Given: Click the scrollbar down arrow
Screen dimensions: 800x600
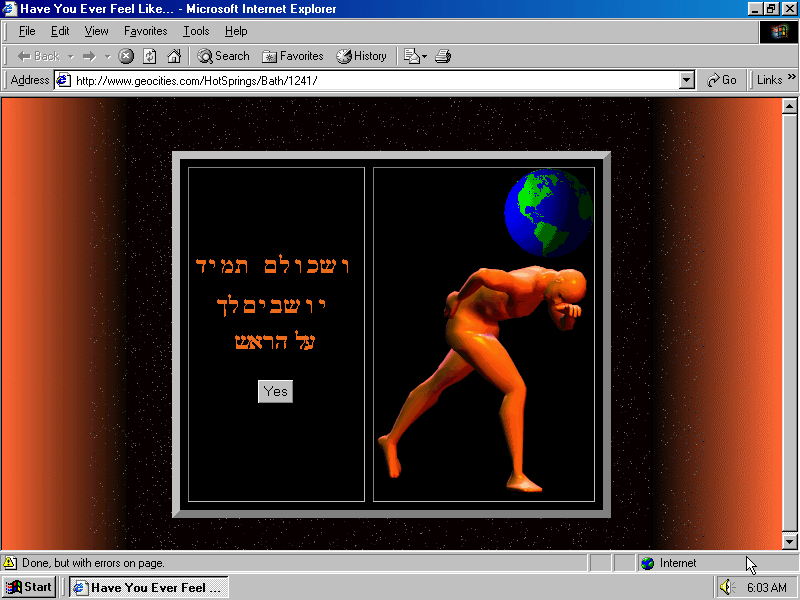Looking at the screenshot, I should coord(789,541).
